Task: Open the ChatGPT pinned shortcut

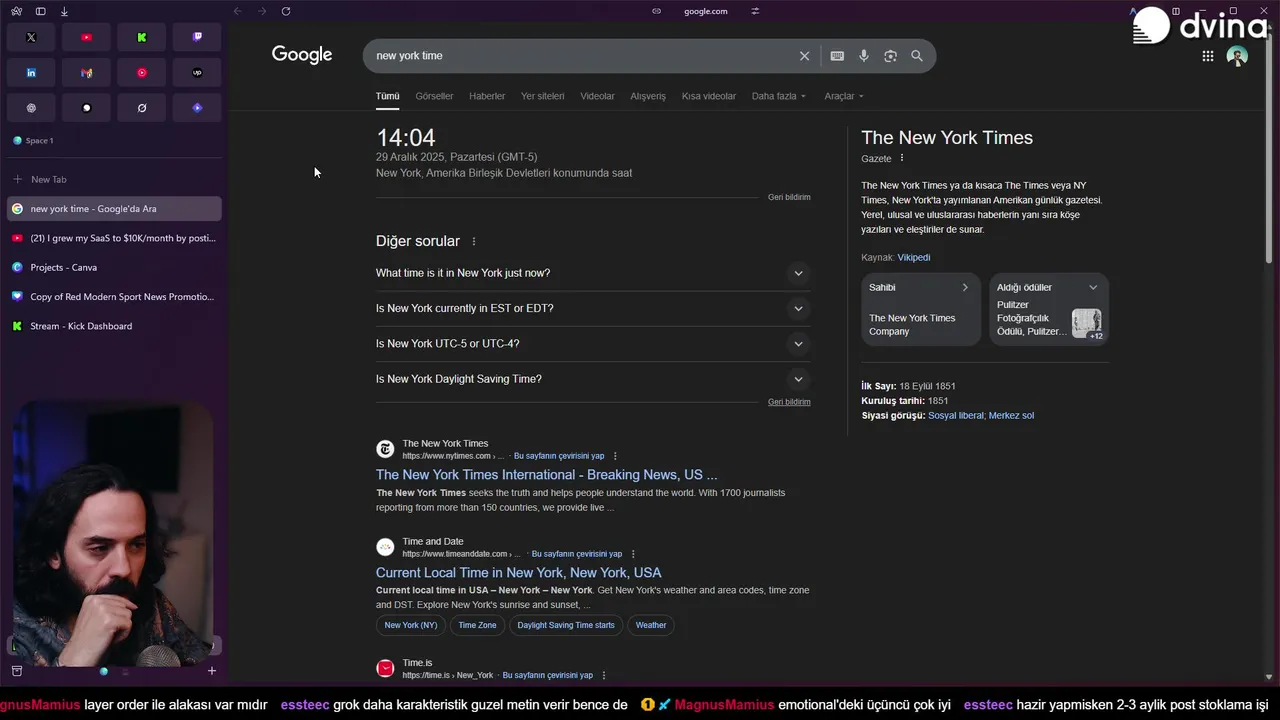Action: pos(31,107)
